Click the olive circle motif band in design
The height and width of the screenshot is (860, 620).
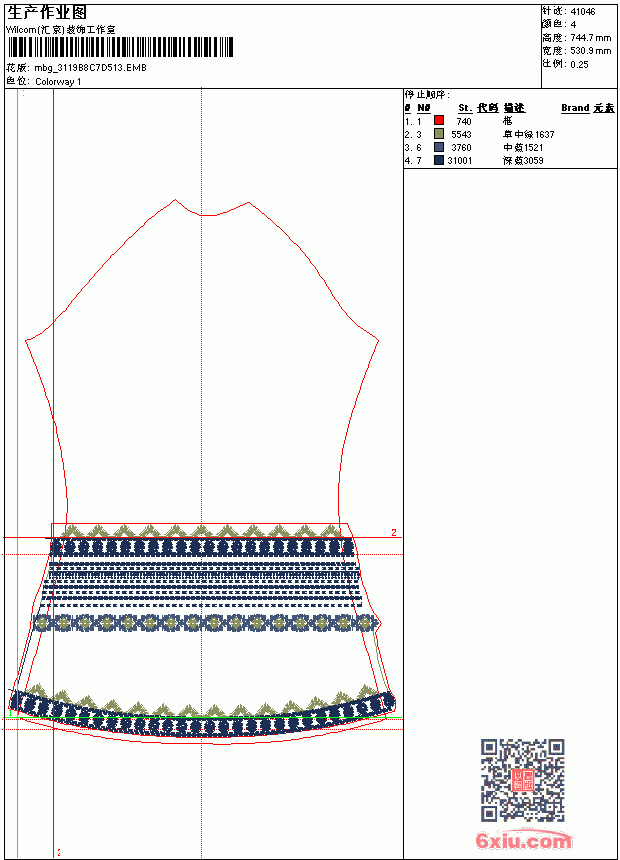click(x=206, y=623)
